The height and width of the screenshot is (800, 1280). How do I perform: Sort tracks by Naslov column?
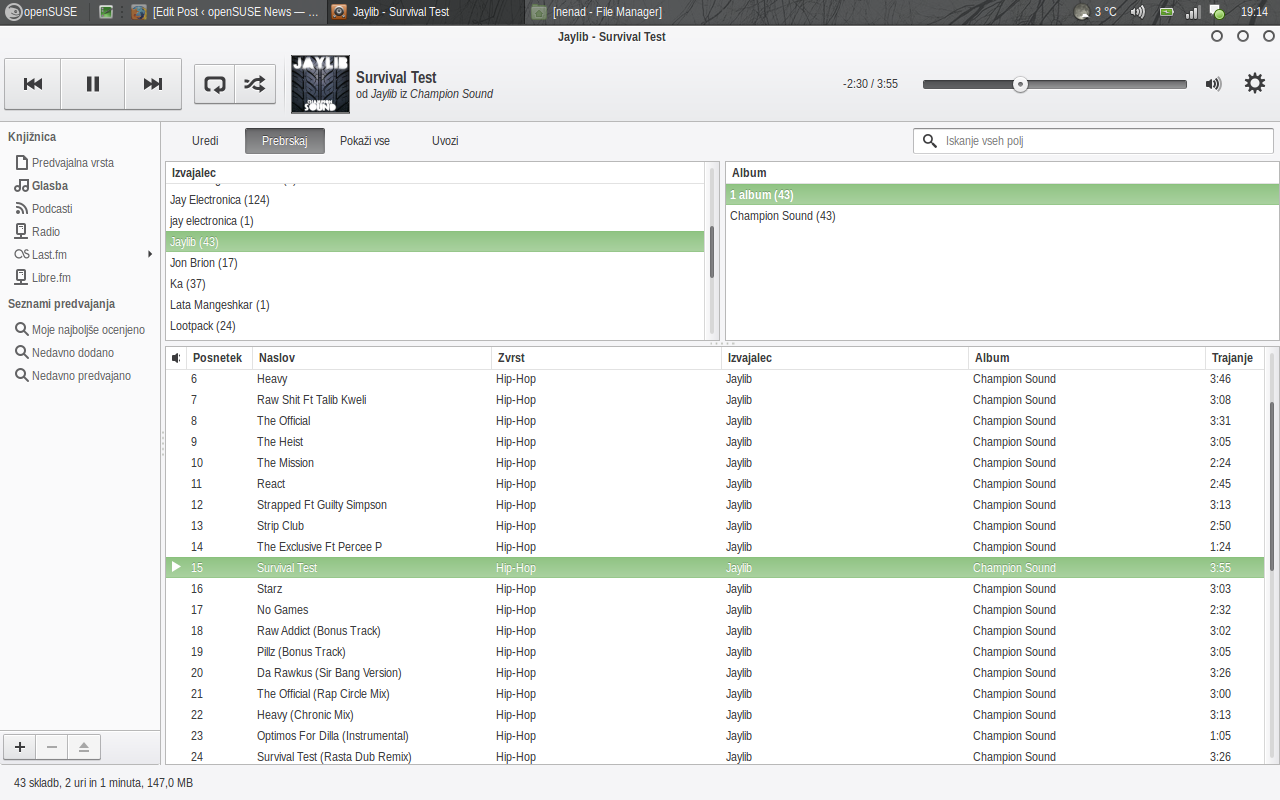tap(372, 358)
